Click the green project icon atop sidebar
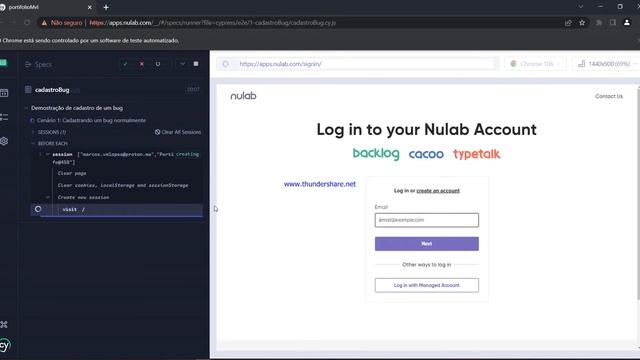This screenshot has height=360, width=640. (x=4, y=63)
